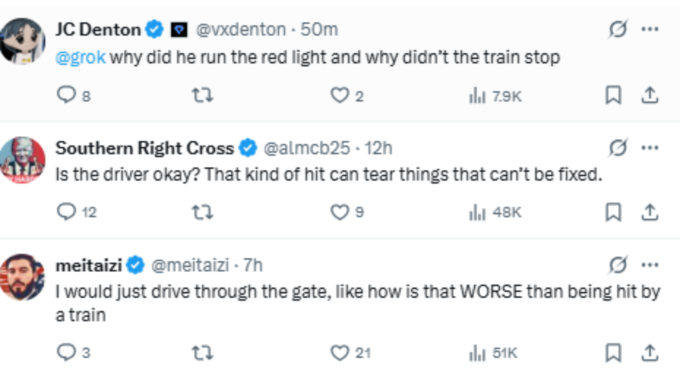The height and width of the screenshot is (383, 680).
Task: Open more options menu for JC Denton's tweet
Action: coord(650,29)
